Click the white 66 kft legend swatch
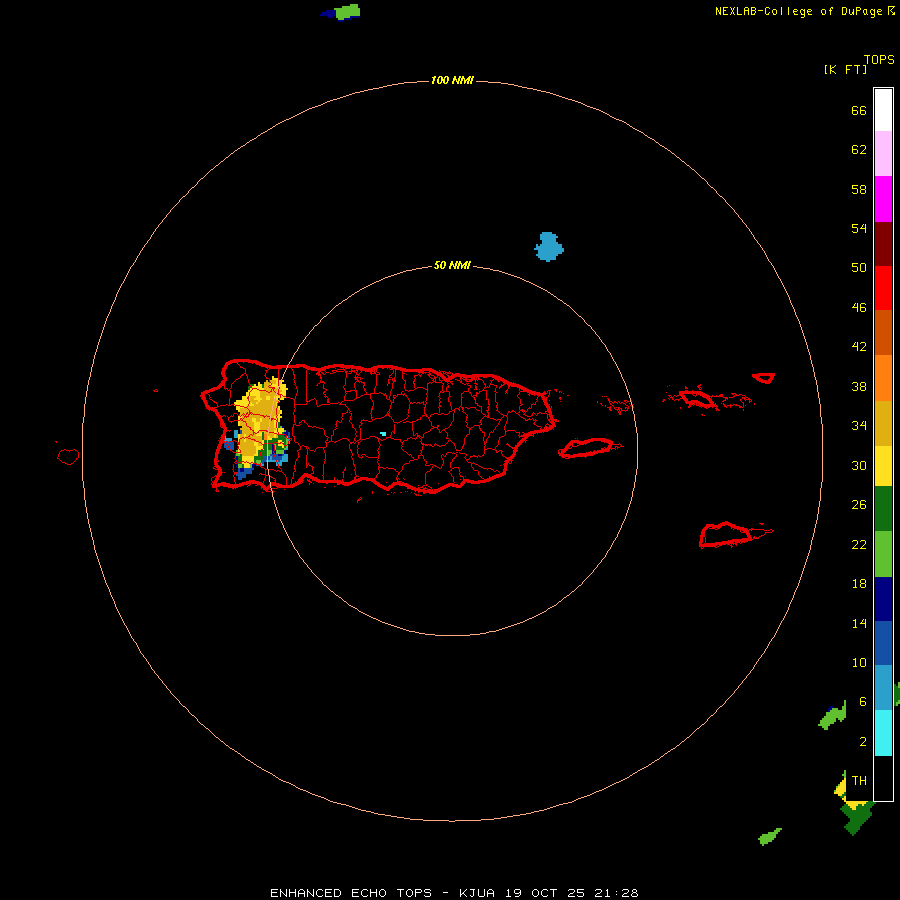 883,110
